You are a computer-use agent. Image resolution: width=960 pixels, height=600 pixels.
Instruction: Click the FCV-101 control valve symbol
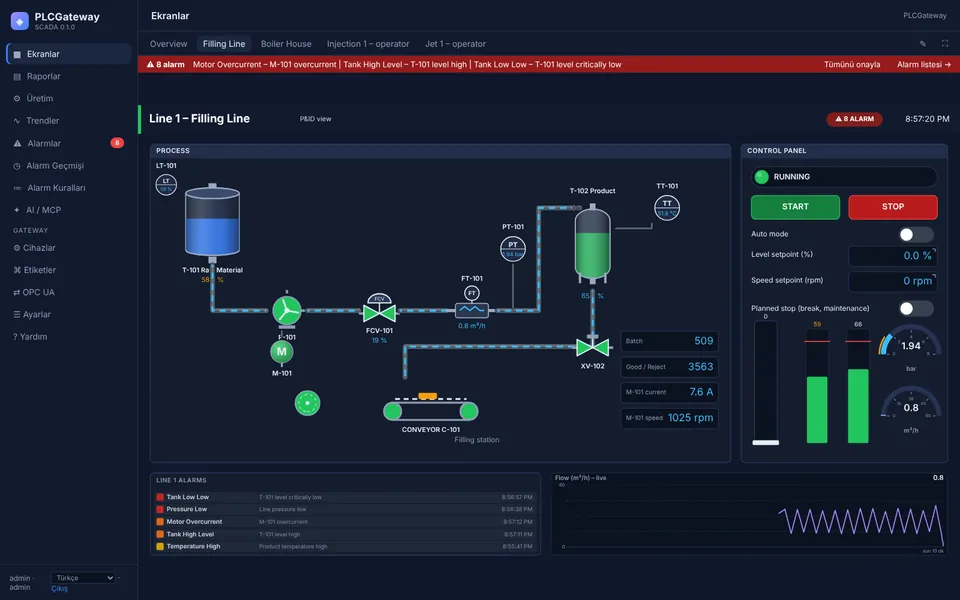tap(379, 309)
